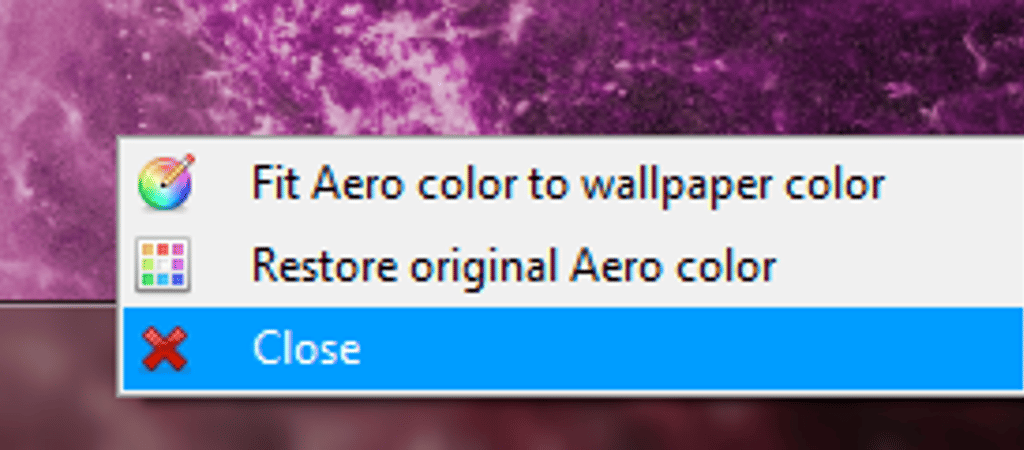This screenshot has width=1024, height=450.
Task: Click the rainbow color wheel graphic
Action: click(x=167, y=183)
